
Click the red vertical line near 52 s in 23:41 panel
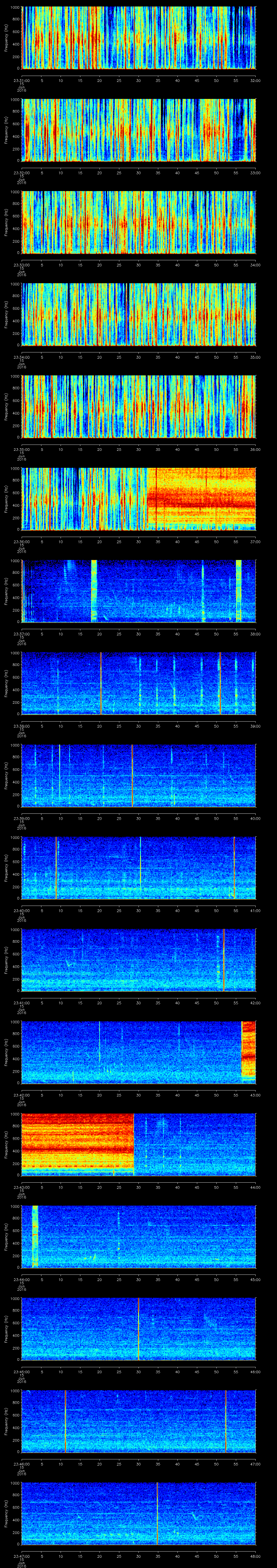[x=224, y=960]
